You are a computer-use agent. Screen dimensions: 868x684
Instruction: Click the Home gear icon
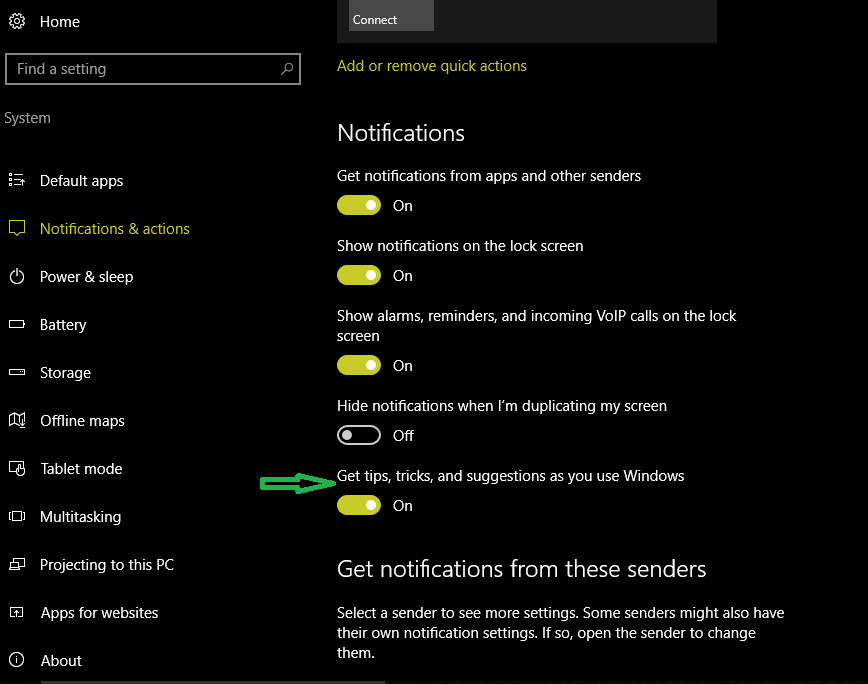[17, 21]
